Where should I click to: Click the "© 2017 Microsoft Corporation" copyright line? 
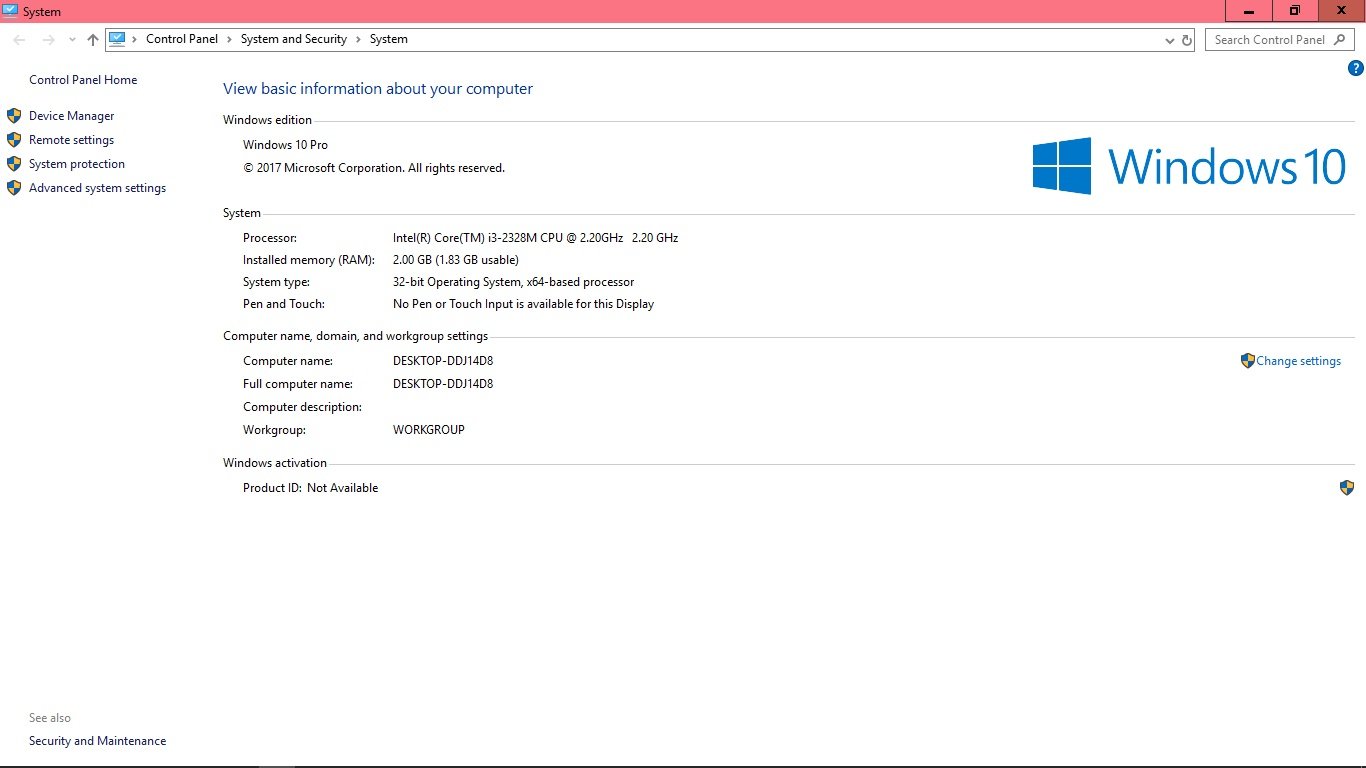tap(374, 168)
